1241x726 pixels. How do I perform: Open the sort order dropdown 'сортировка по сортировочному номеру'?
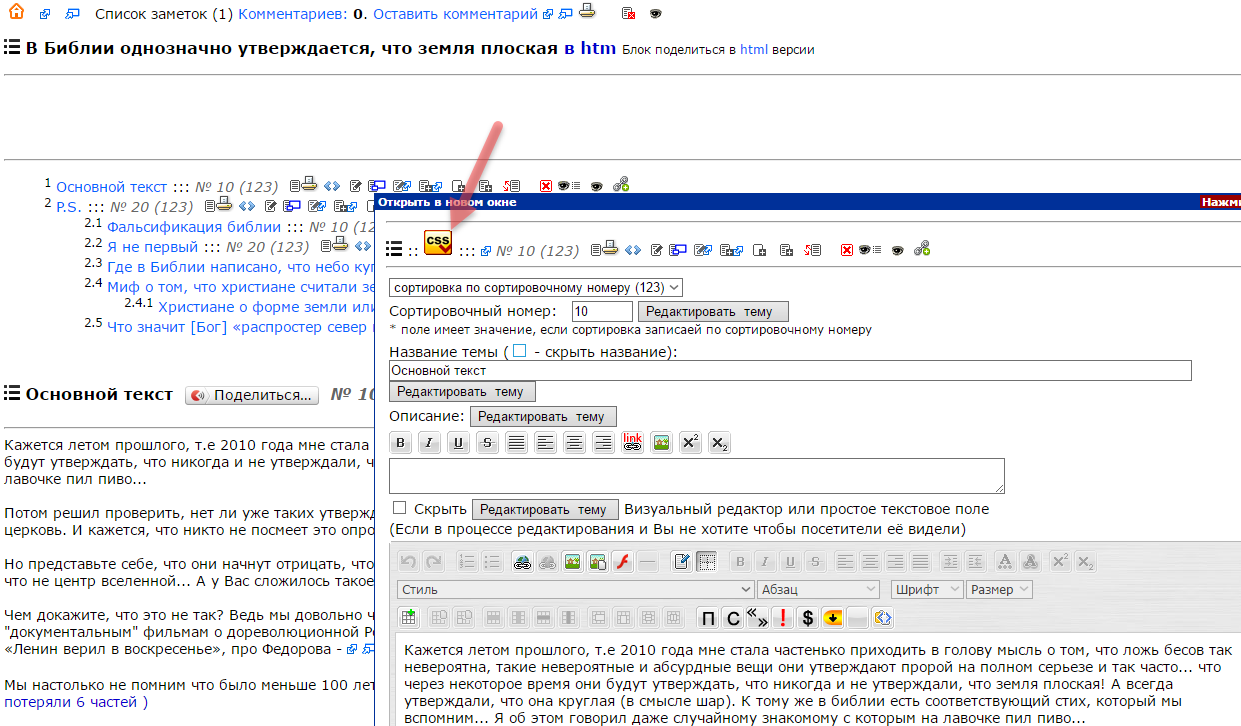tap(536, 287)
